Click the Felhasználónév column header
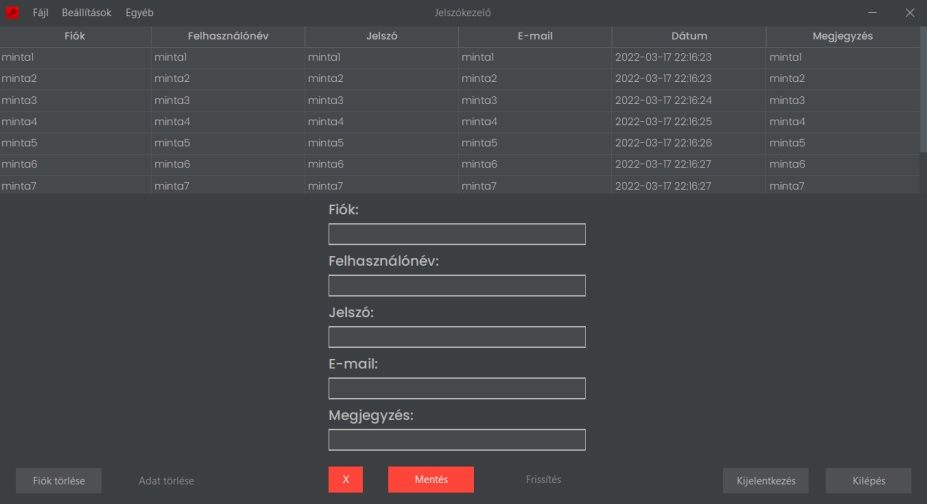The image size is (927, 504). pyautogui.click(x=228, y=36)
